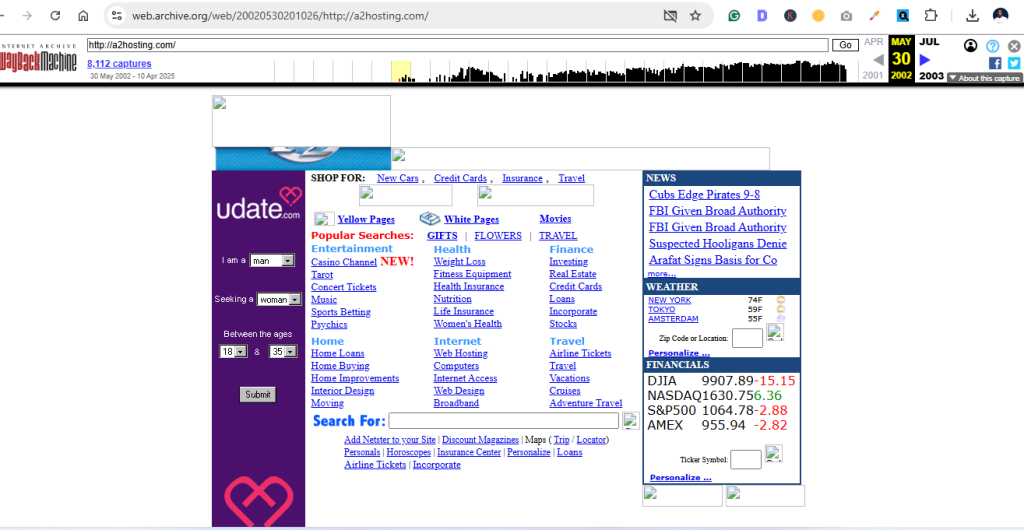Open the TOKYO weather link
This screenshot has width=1024, height=530.
pyautogui.click(x=662, y=309)
